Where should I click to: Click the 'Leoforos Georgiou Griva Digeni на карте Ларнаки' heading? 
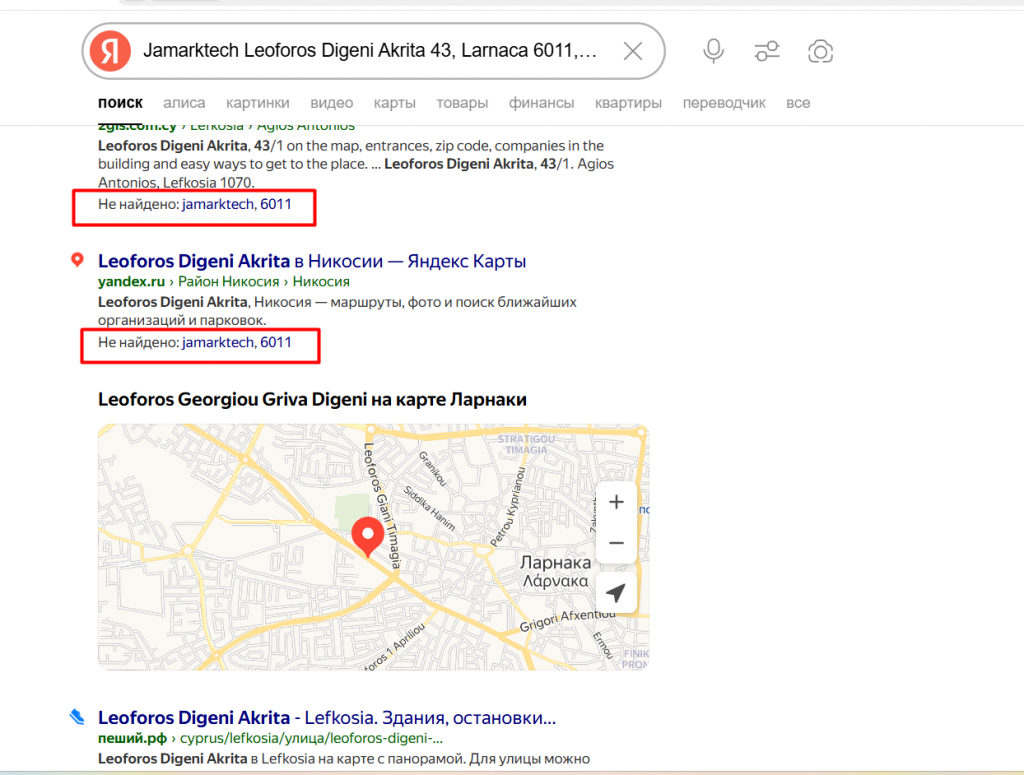[312, 399]
